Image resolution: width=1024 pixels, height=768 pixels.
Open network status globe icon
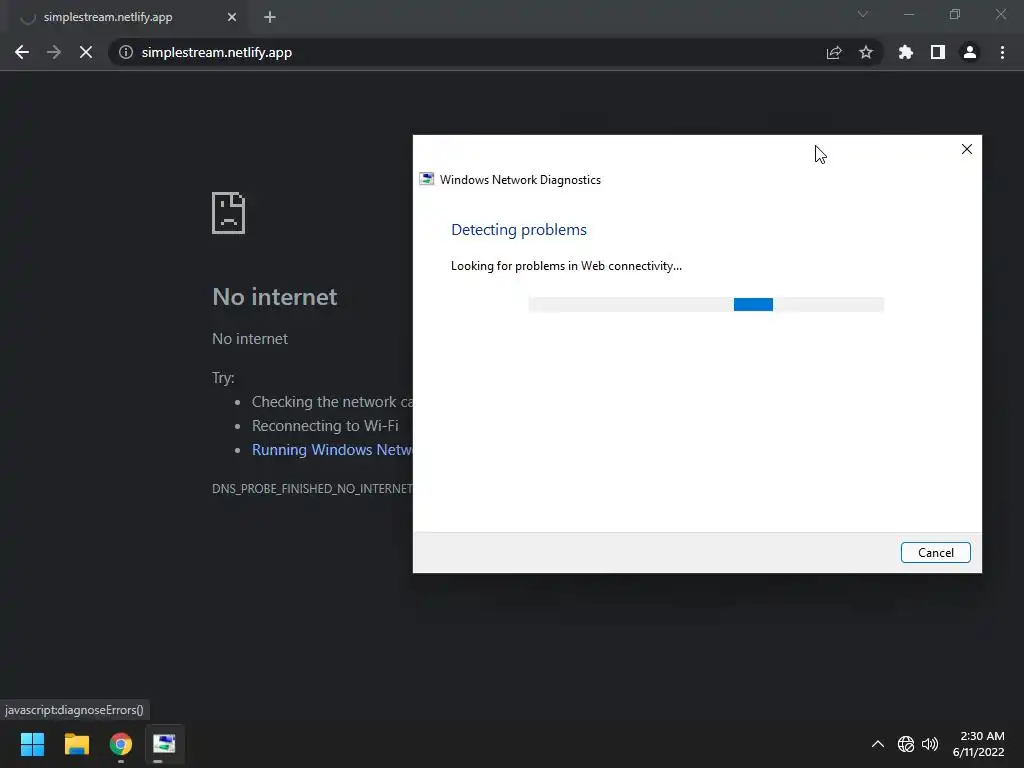click(x=906, y=744)
